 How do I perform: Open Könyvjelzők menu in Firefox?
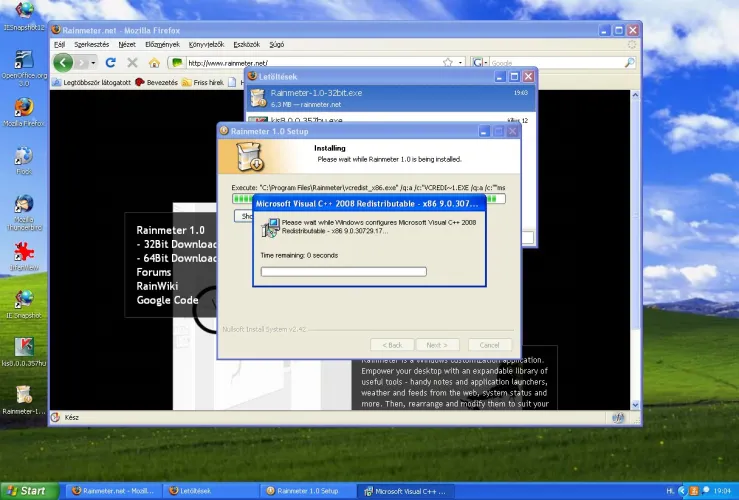[x=206, y=44]
